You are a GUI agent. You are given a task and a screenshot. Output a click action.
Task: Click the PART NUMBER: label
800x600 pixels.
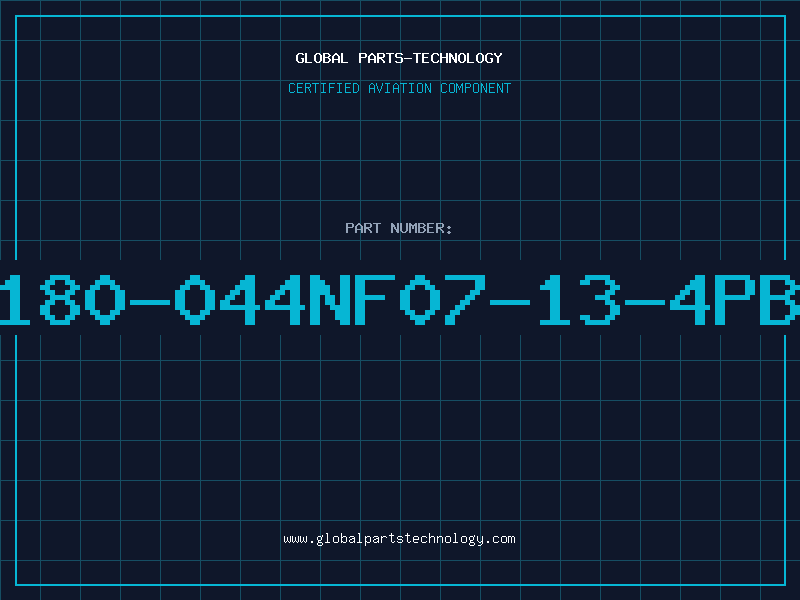tap(399, 228)
